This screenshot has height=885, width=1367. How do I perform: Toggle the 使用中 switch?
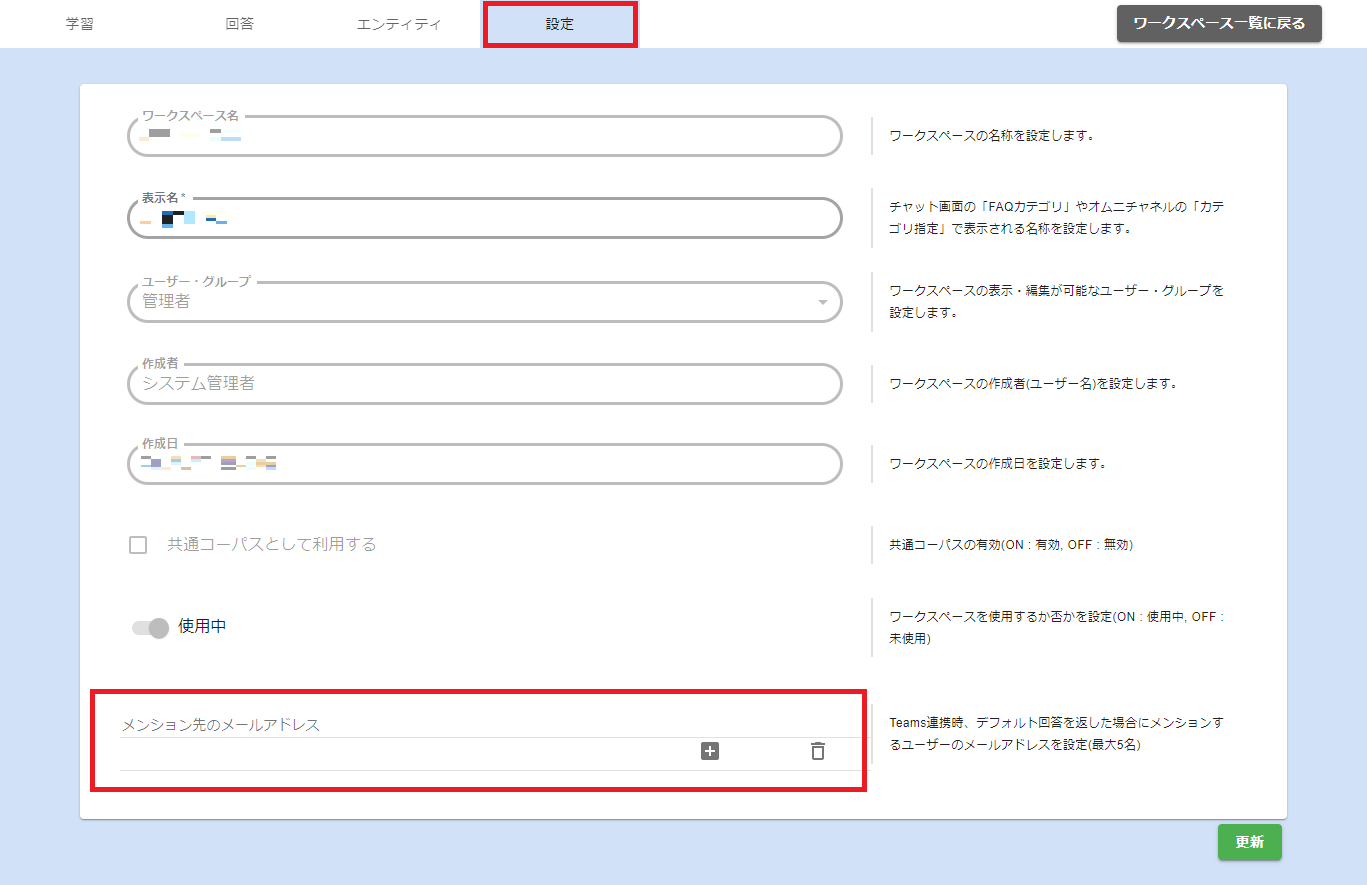click(x=150, y=628)
